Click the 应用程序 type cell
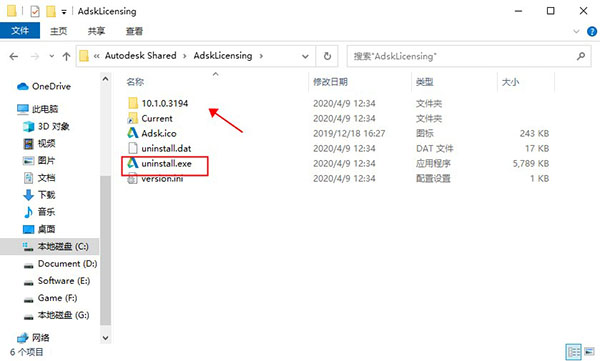The width and height of the screenshot is (600, 361). click(x=433, y=164)
